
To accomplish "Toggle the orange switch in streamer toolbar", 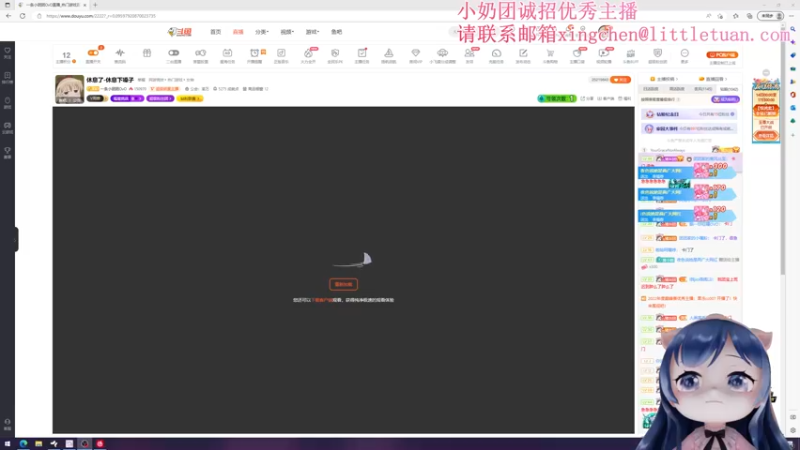I will [x=93, y=53].
